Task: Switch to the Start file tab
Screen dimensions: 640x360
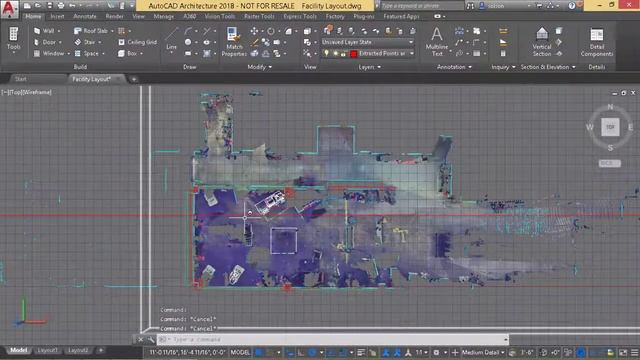Action: coord(20,79)
